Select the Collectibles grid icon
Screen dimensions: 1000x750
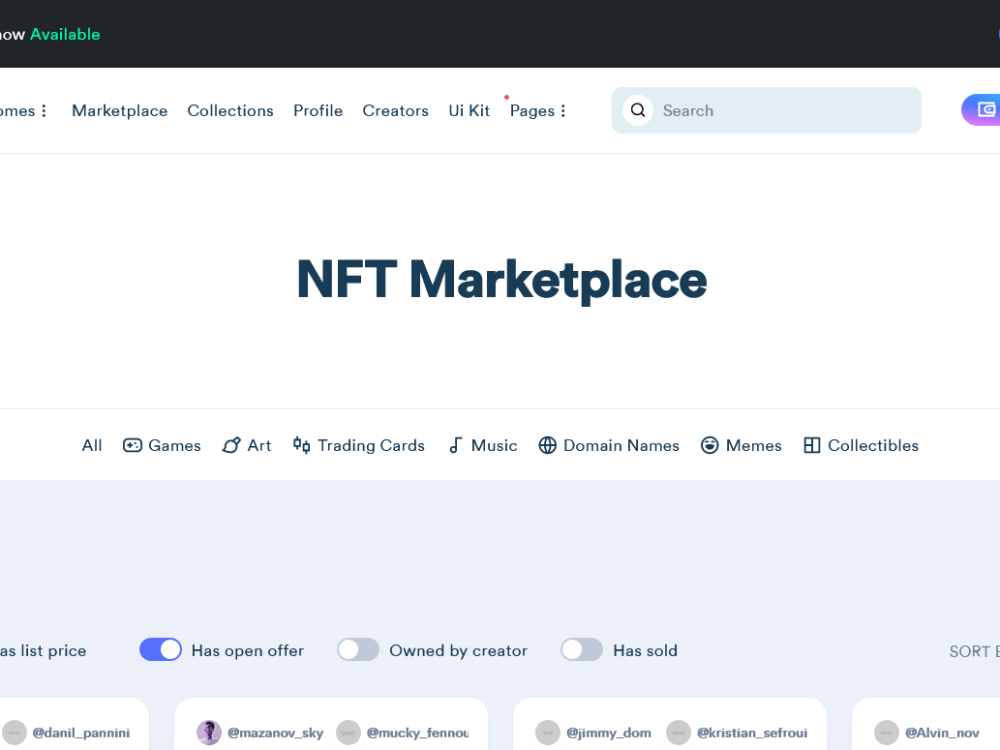[x=812, y=445]
